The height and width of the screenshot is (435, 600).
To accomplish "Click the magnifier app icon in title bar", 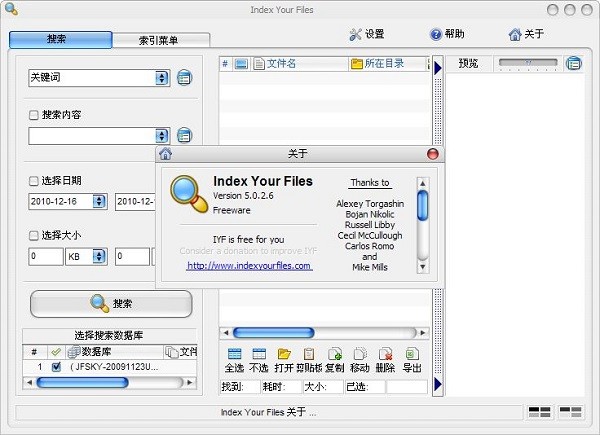I will coord(11,9).
